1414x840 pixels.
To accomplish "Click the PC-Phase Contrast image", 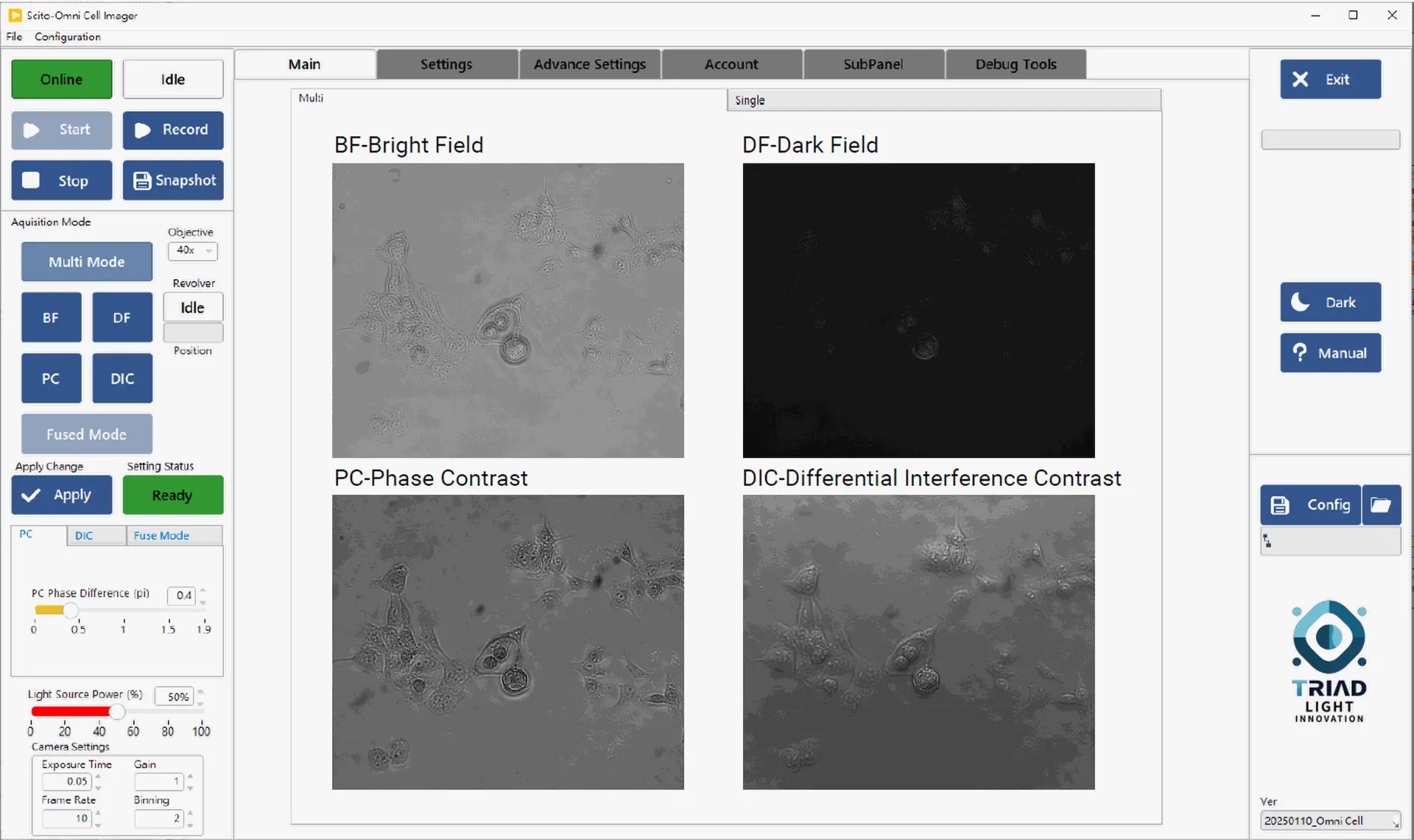I will (x=508, y=642).
